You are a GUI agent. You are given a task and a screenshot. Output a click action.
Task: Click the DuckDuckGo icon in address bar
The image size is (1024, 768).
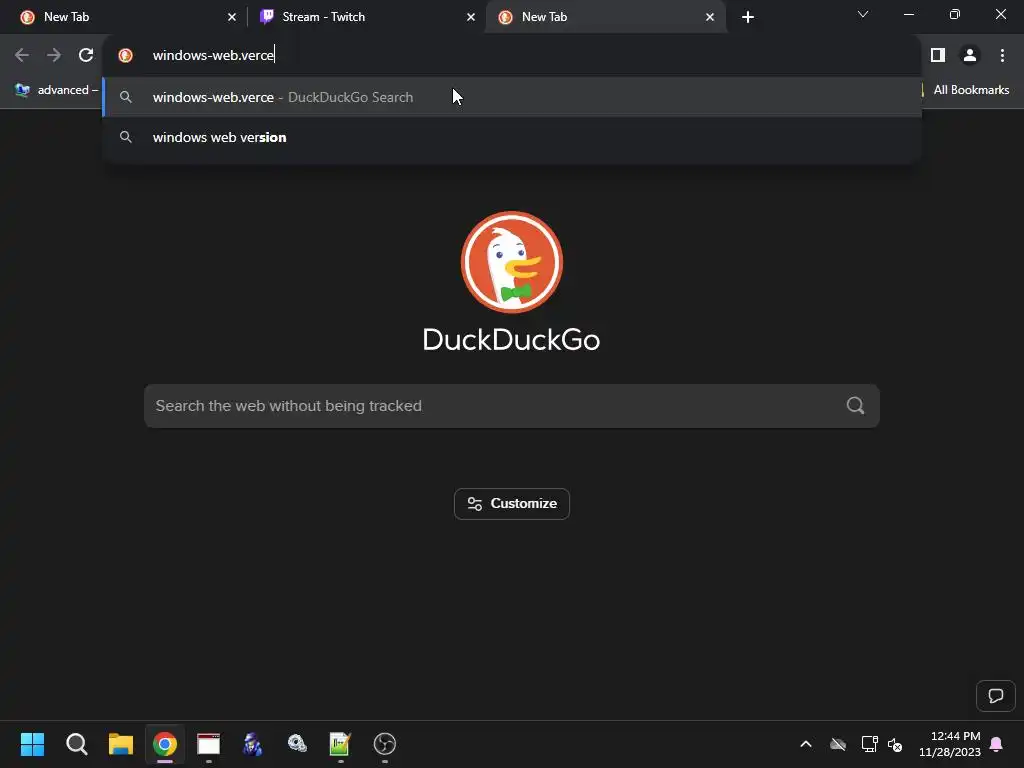(125, 56)
